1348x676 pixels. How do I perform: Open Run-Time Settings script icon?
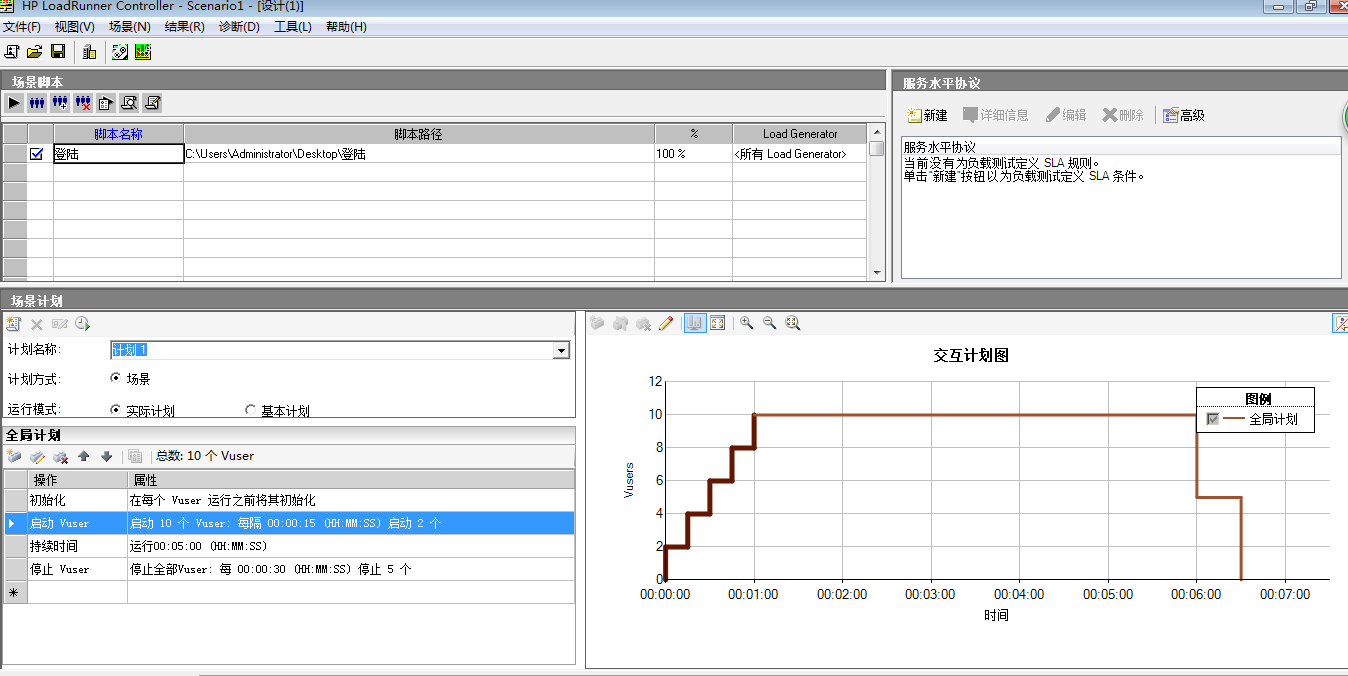[x=106, y=102]
